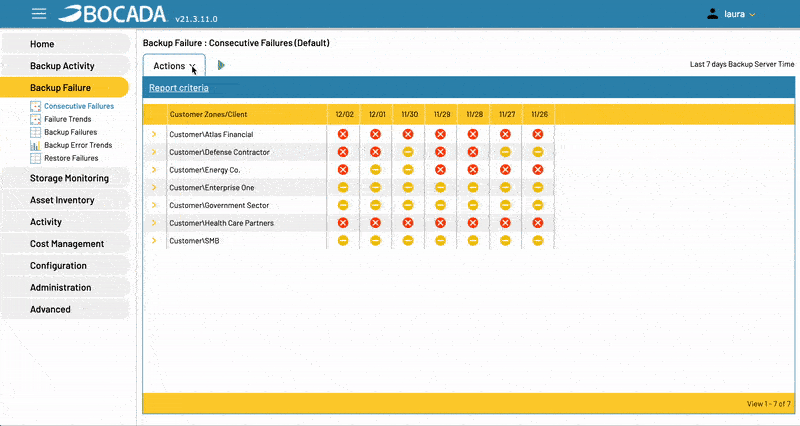
Task: Open the Configuration menu
Action: (65, 266)
